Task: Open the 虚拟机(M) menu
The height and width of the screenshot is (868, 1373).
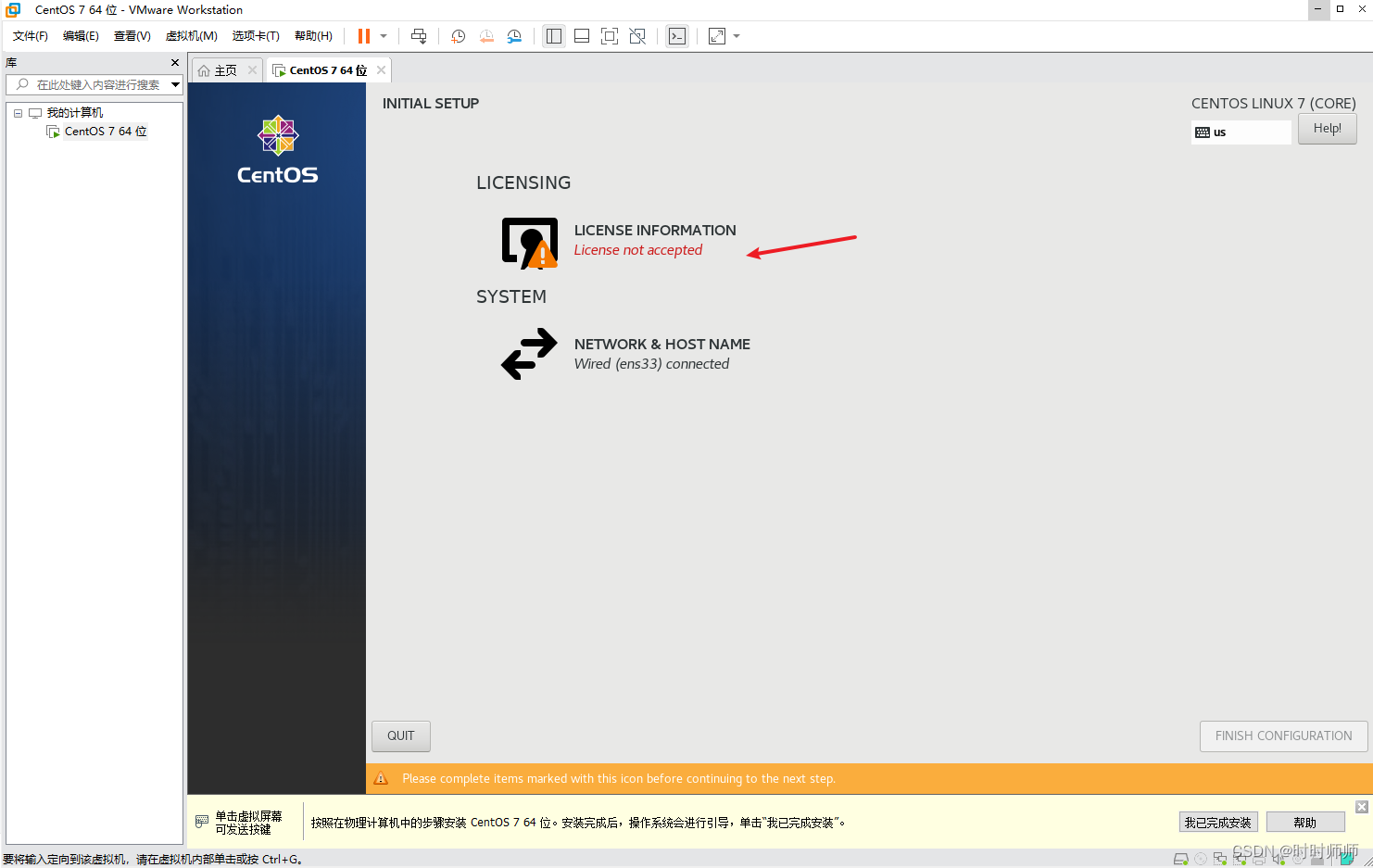Action: pos(192,36)
